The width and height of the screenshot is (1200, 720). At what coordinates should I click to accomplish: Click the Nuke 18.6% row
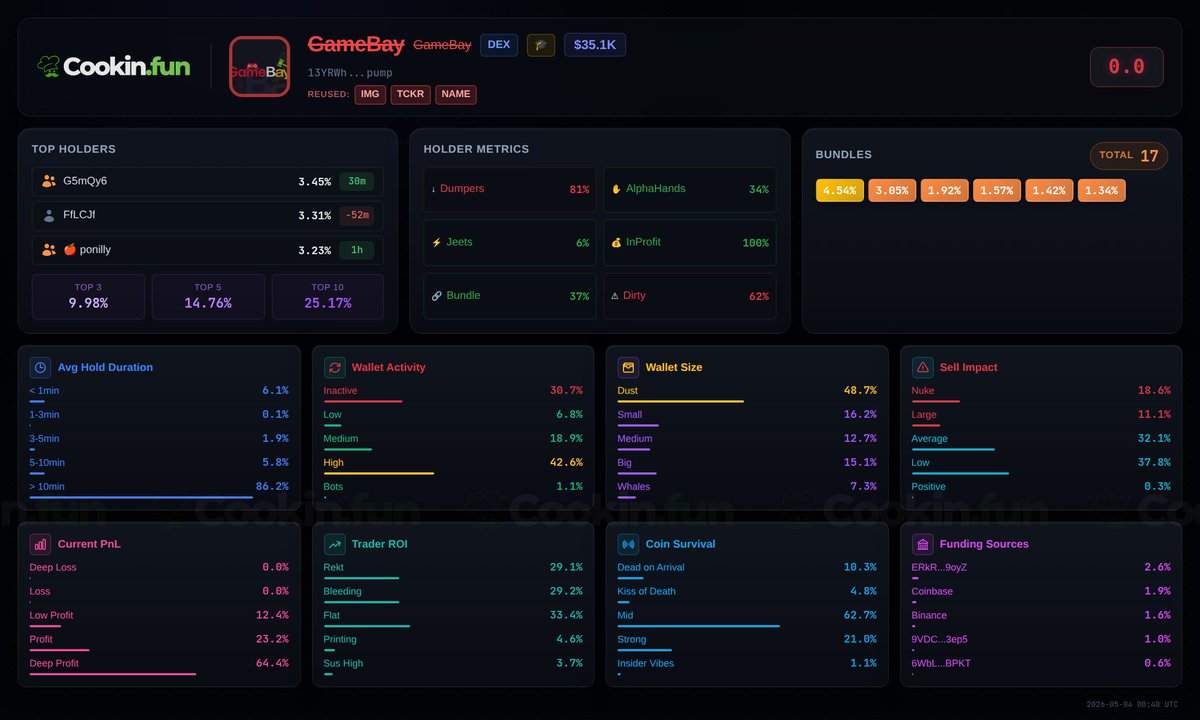(x=1041, y=392)
